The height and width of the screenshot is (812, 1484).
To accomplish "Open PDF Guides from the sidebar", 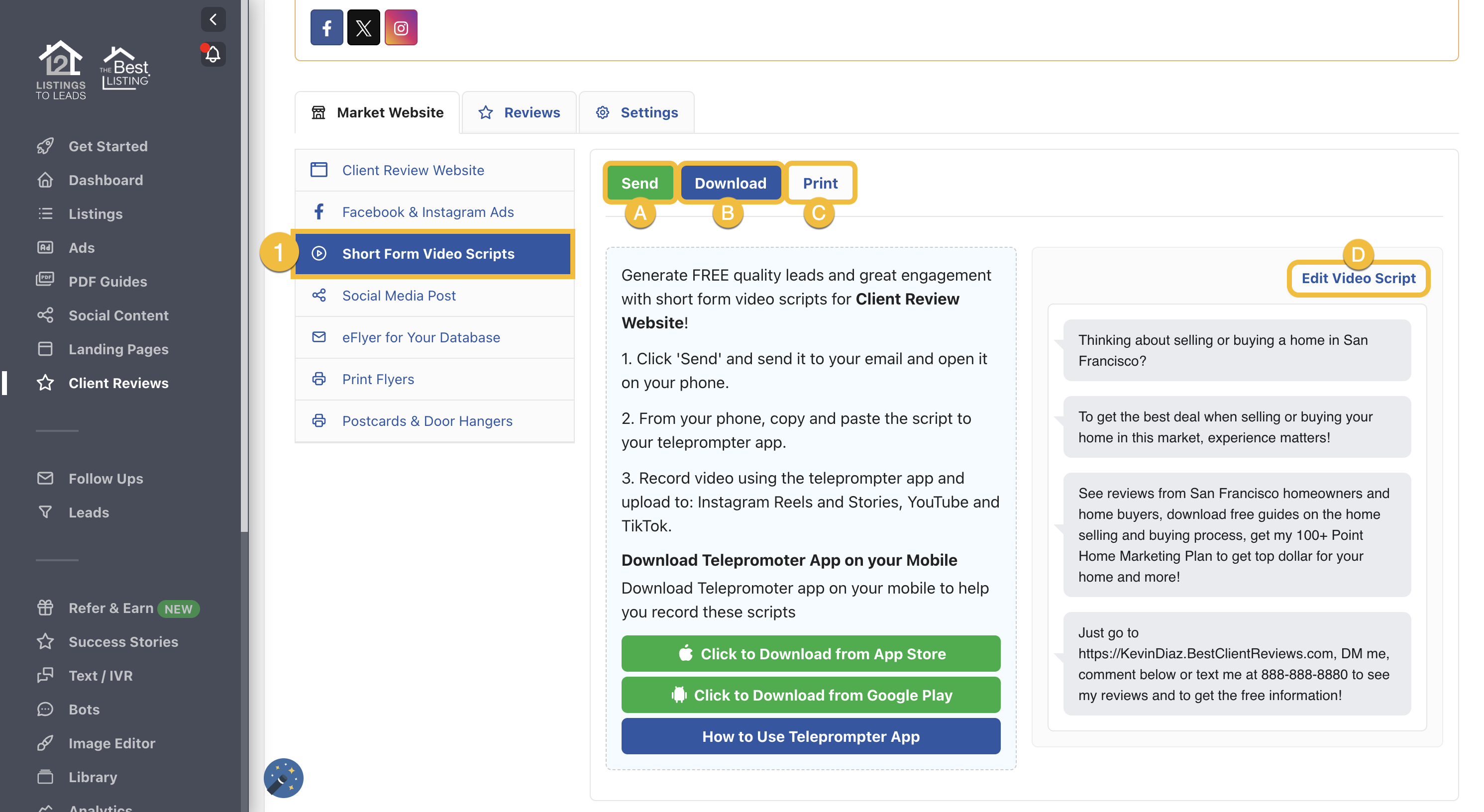I will pos(45,281).
